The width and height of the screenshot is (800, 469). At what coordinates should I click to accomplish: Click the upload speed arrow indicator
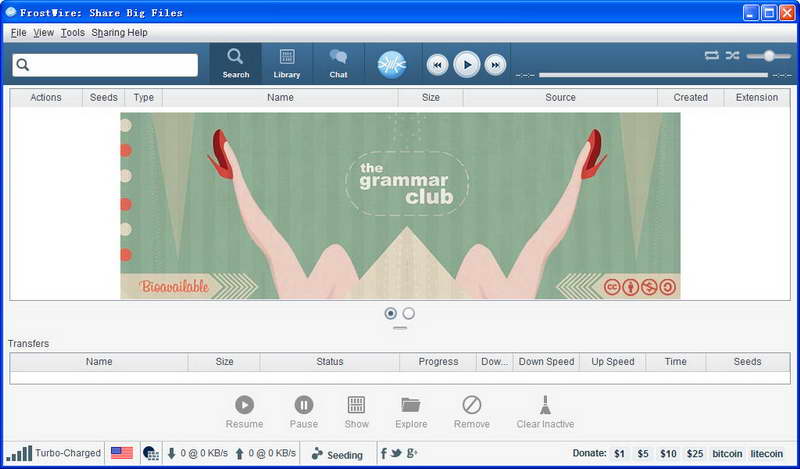tap(239, 453)
